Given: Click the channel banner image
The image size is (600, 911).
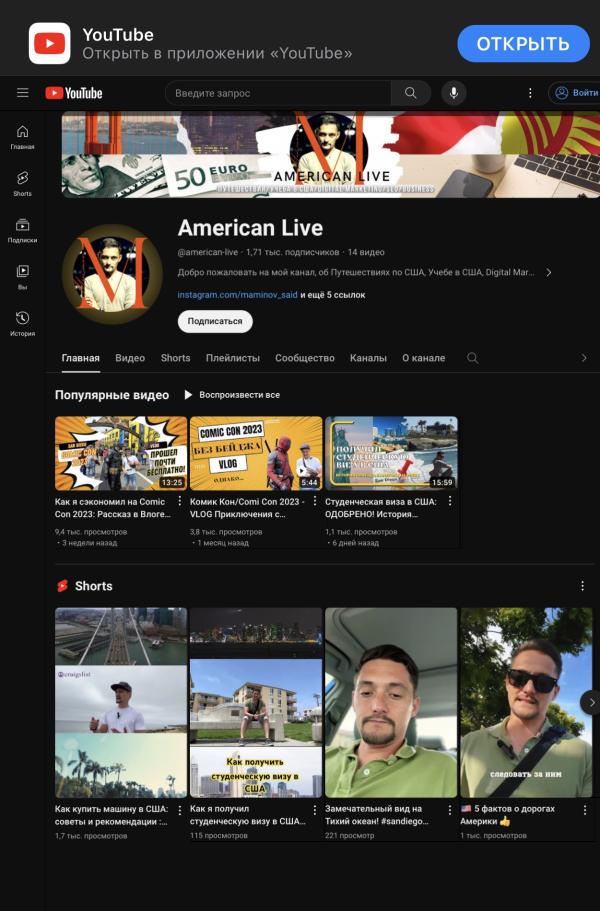Looking at the screenshot, I should [330, 155].
